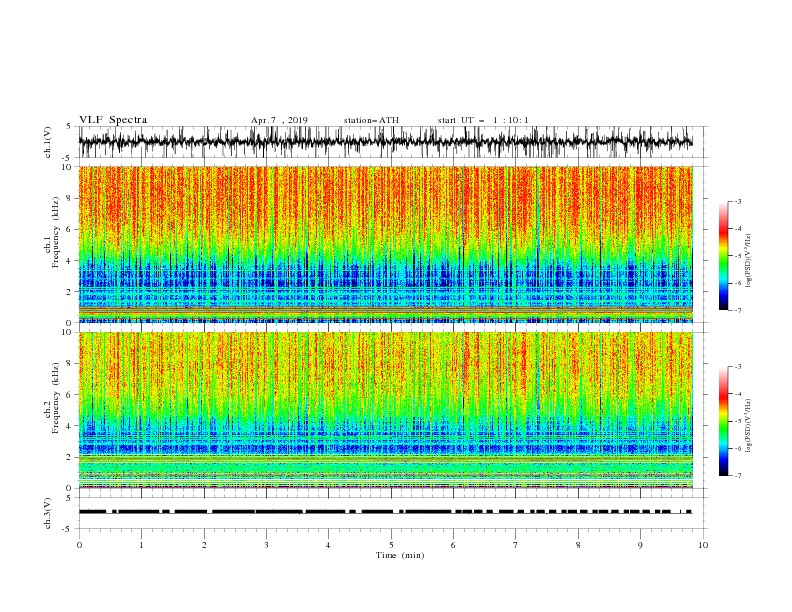
Task: Click the ch.1 voltage waveform trace
Action: [x=385, y=142]
